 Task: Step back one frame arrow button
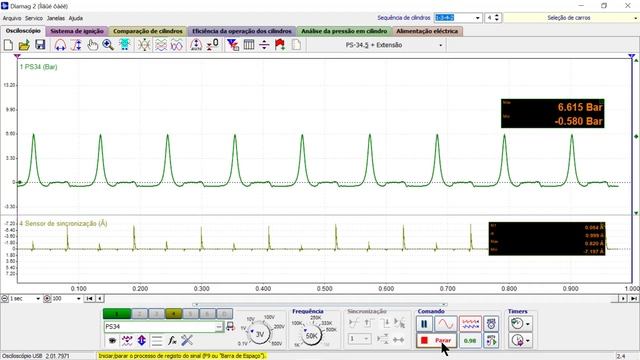point(99,299)
